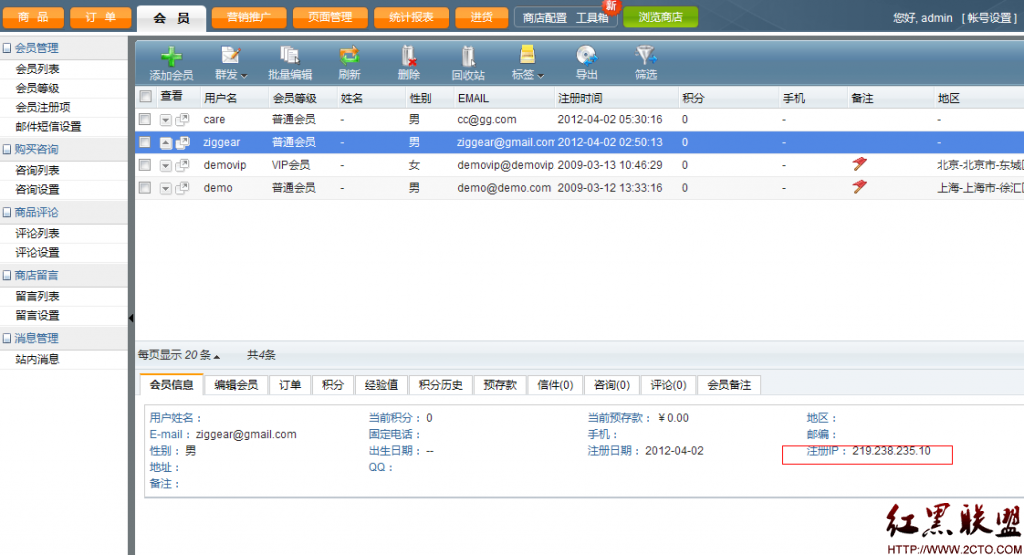Viewport: 1024px width, 555px height.
Task: Collapse the 商品评论 sidebar section
Action: coord(7,212)
